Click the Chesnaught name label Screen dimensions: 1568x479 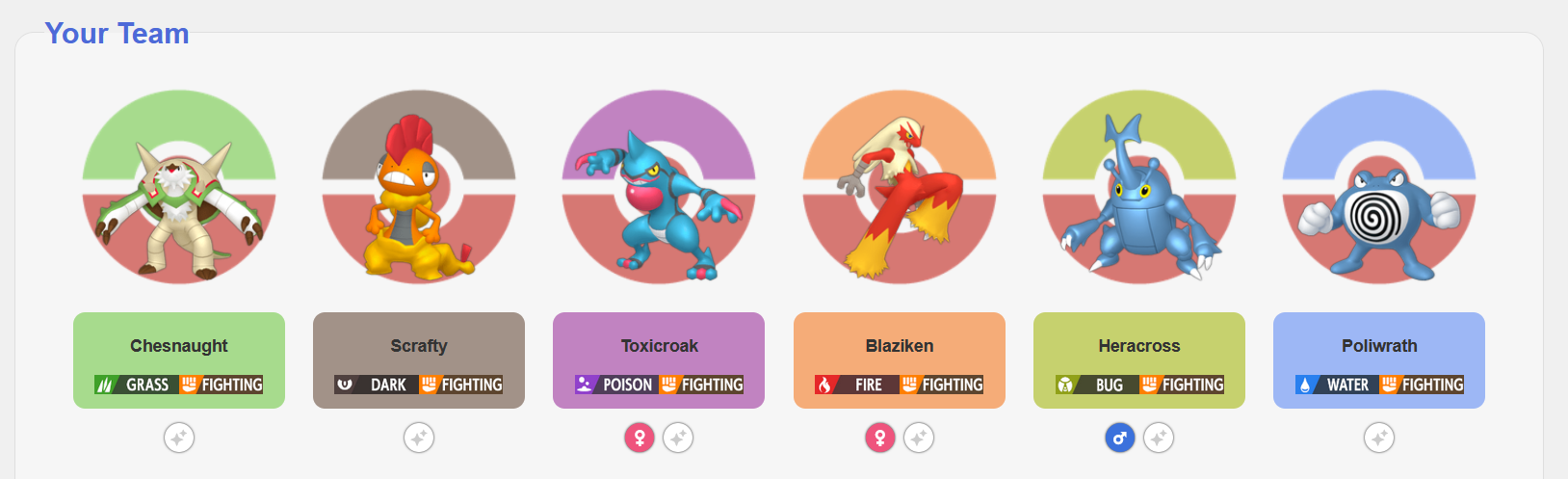pos(179,346)
